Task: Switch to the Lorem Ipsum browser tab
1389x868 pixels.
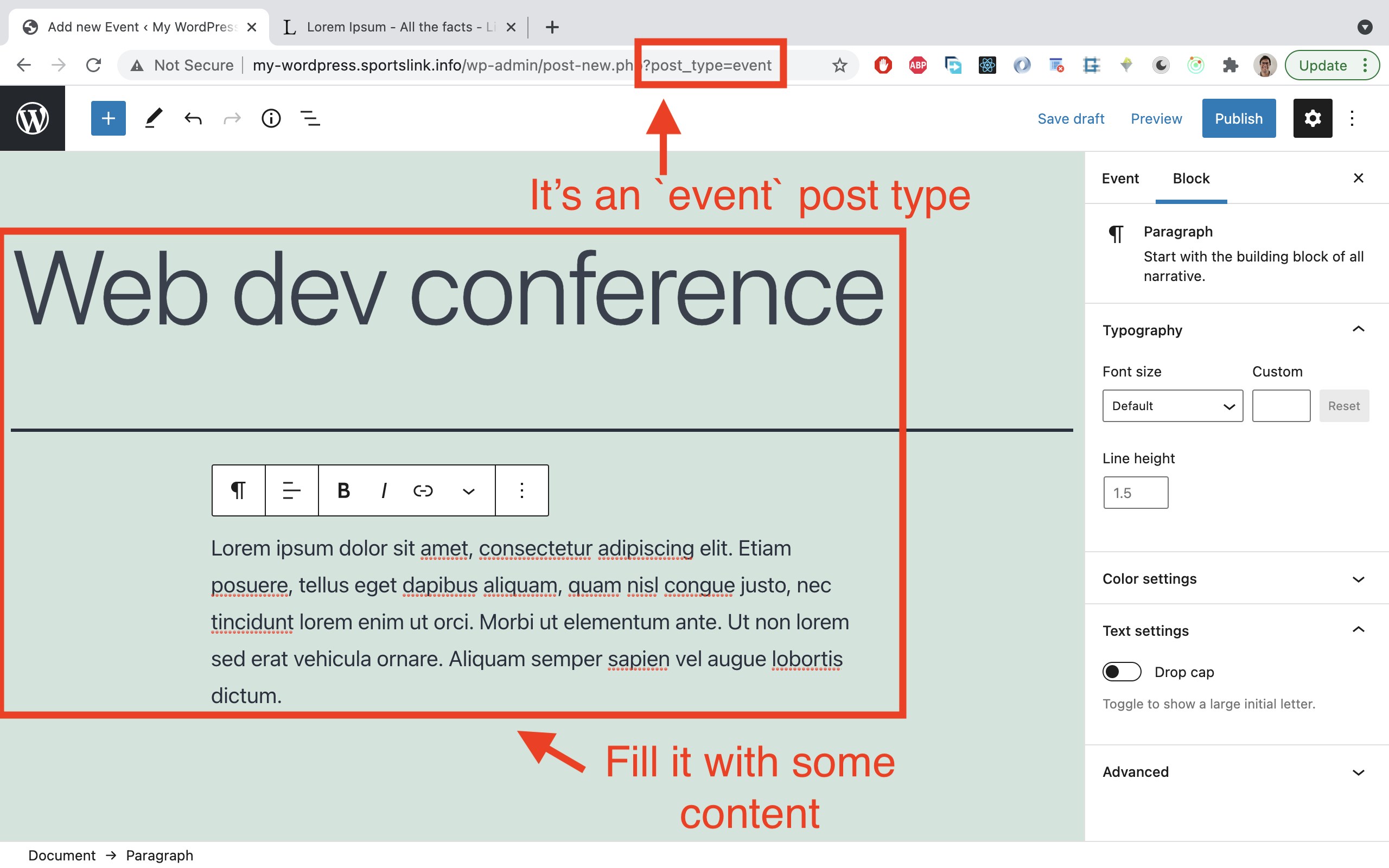Action: (x=390, y=27)
